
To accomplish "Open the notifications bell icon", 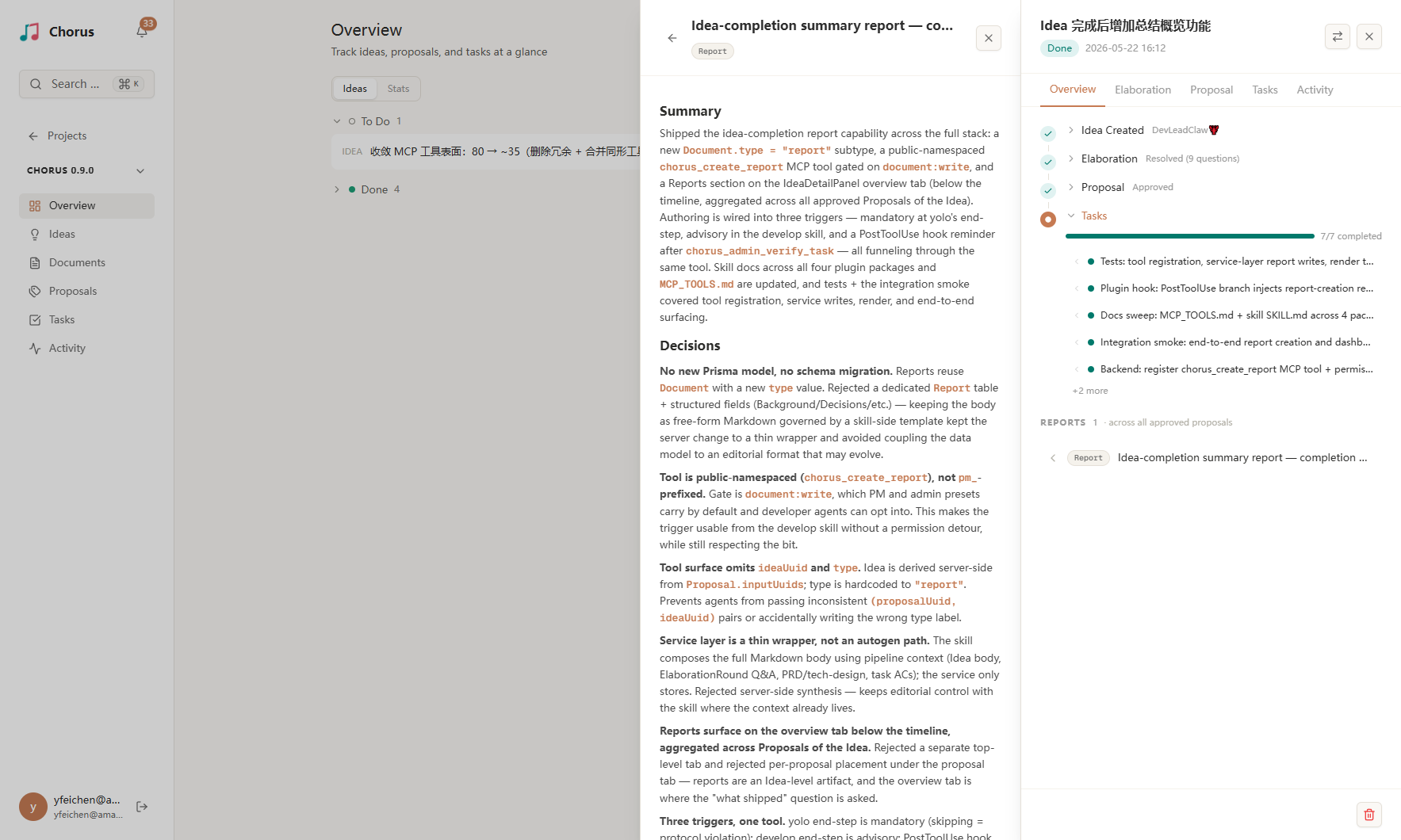I will click(142, 32).
